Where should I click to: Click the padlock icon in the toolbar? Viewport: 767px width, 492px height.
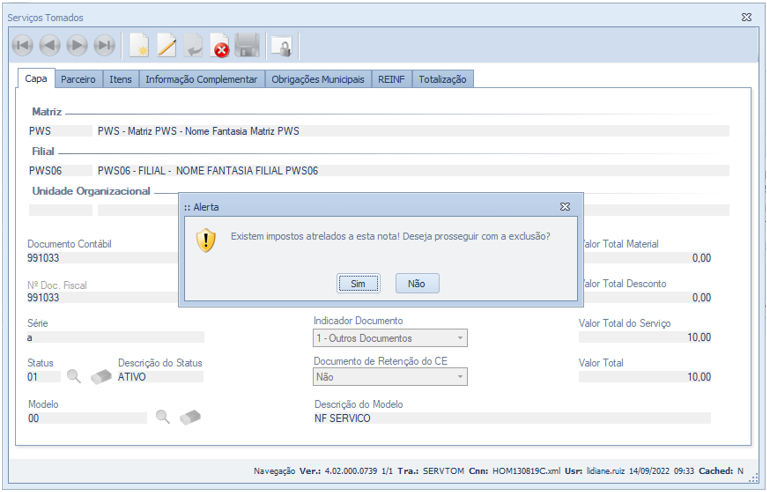tap(282, 46)
